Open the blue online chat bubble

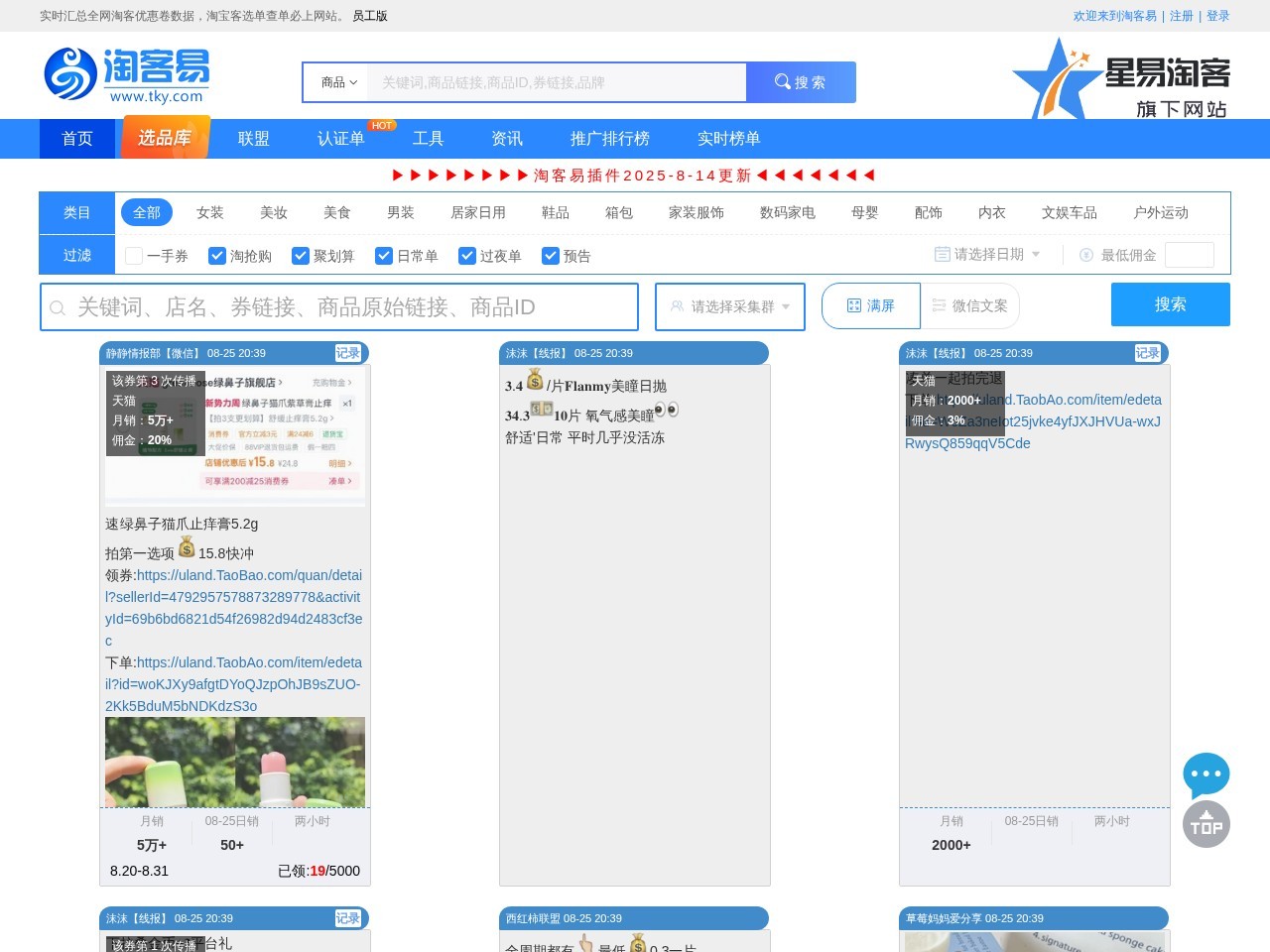click(1206, 775)
